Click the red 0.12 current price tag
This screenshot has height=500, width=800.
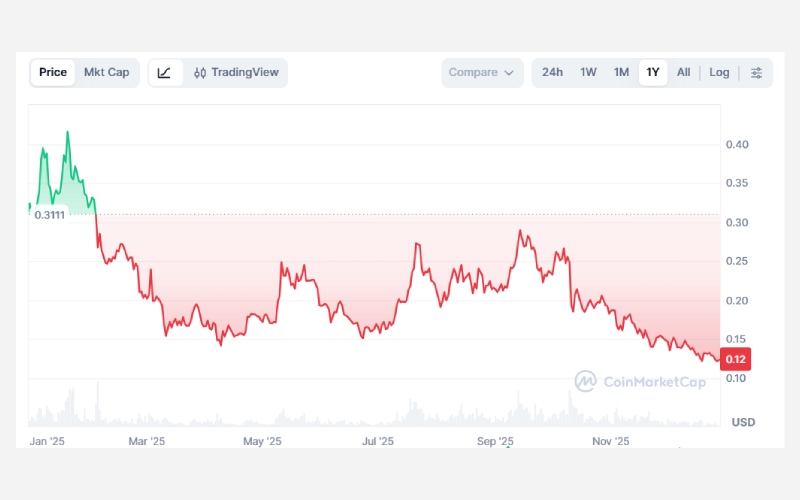(x=734, y=359)
